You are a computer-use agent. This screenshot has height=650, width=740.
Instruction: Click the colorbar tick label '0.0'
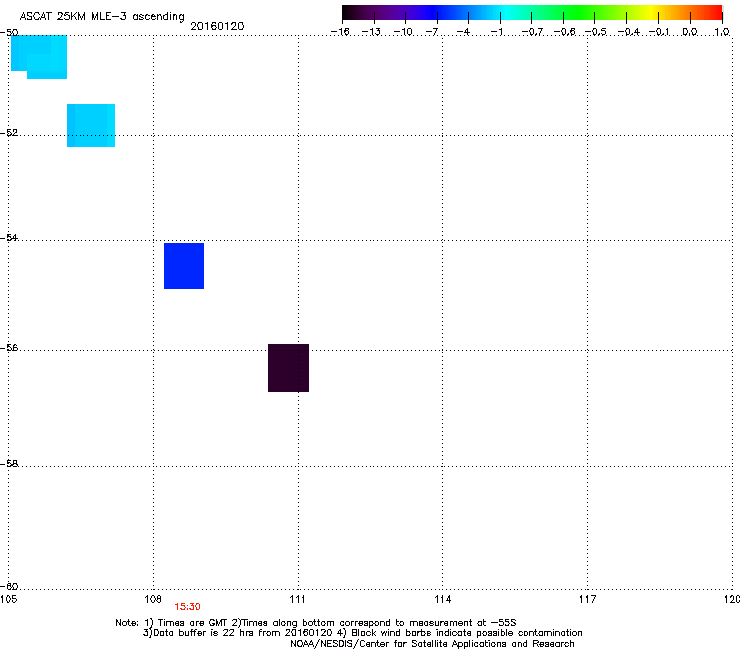point(690,32)
